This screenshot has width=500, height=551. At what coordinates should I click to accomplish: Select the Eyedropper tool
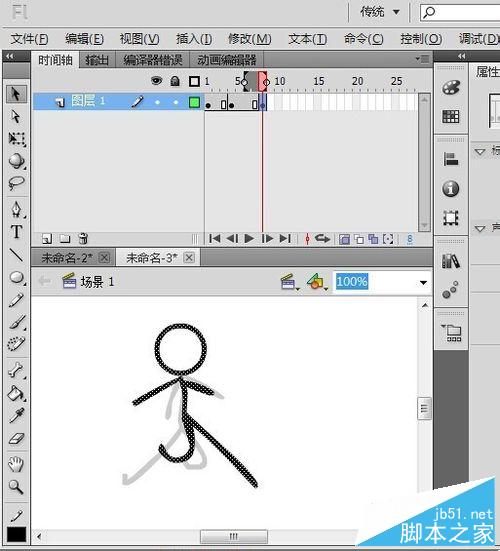pyautogui.click(x=17, y=416)
